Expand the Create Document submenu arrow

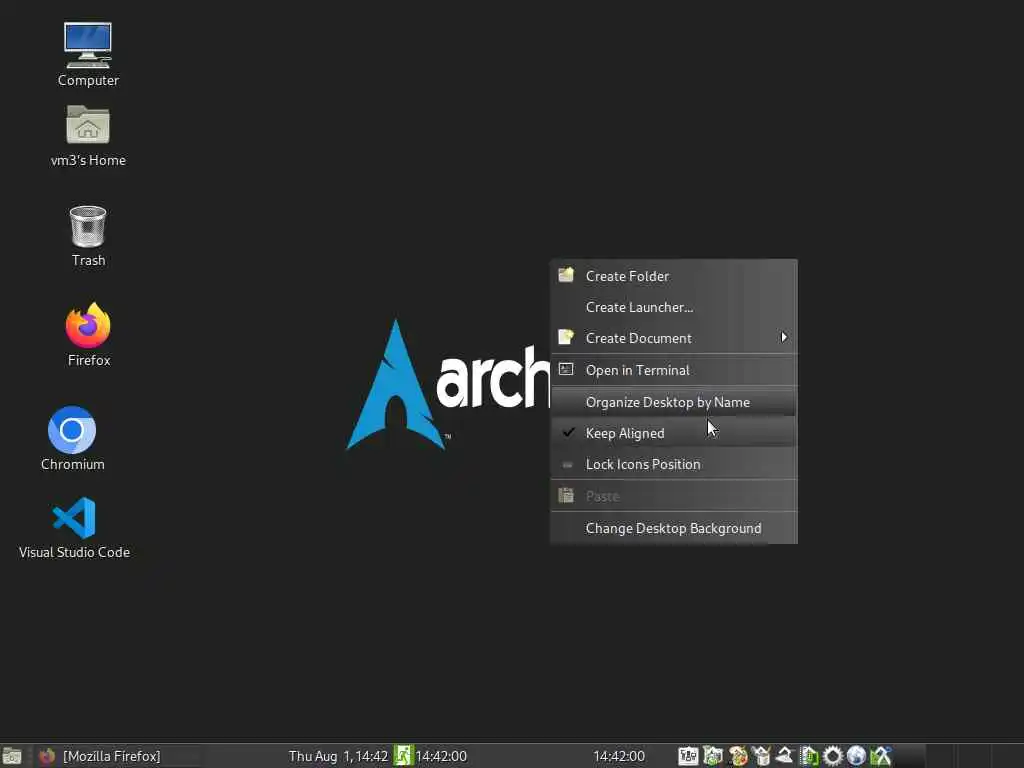784,337
